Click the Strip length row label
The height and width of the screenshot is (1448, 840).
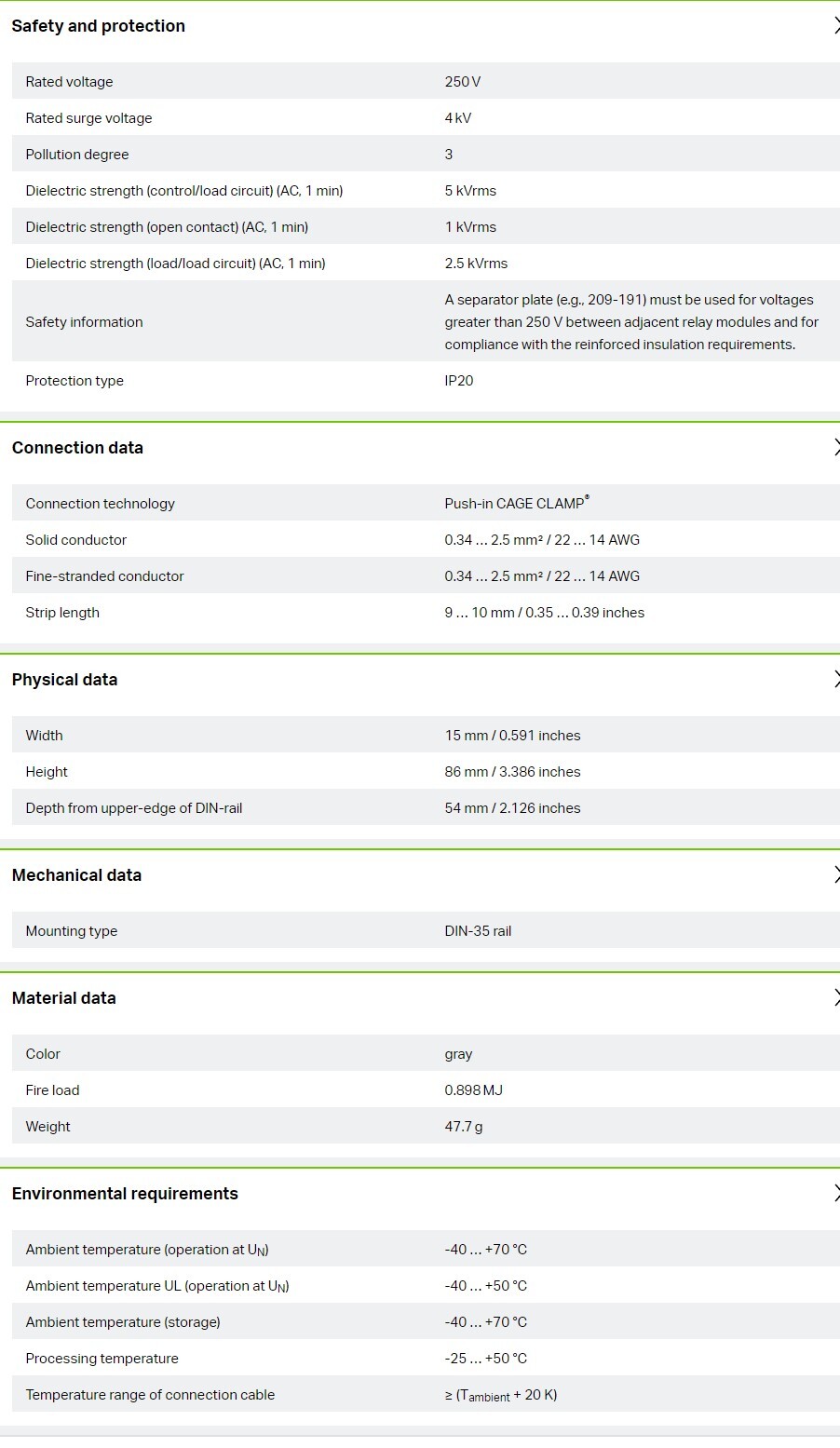pyautogui.click(x=62, y=613)
